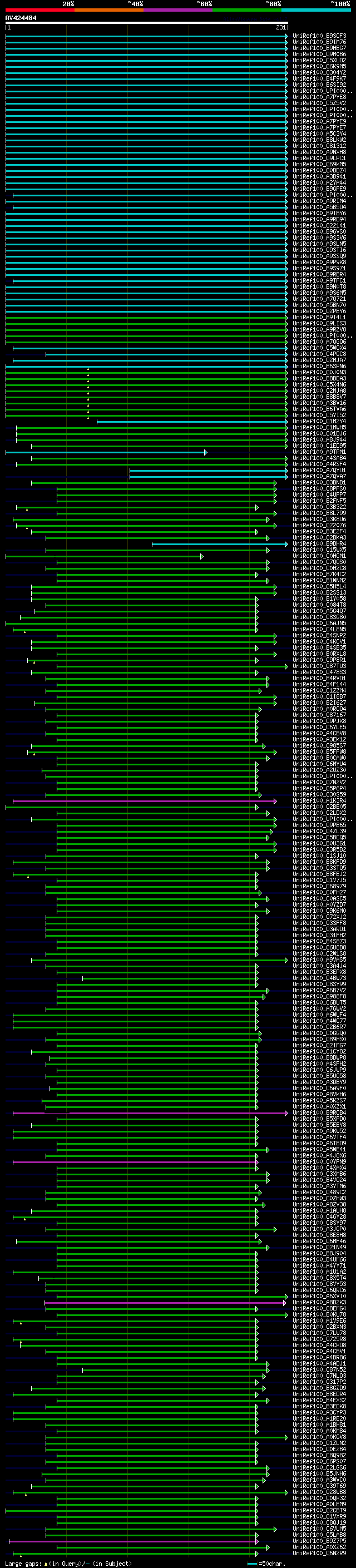Click the red 20% identity legend segment
Screen dimensions: 356x1568
[40, 10]
